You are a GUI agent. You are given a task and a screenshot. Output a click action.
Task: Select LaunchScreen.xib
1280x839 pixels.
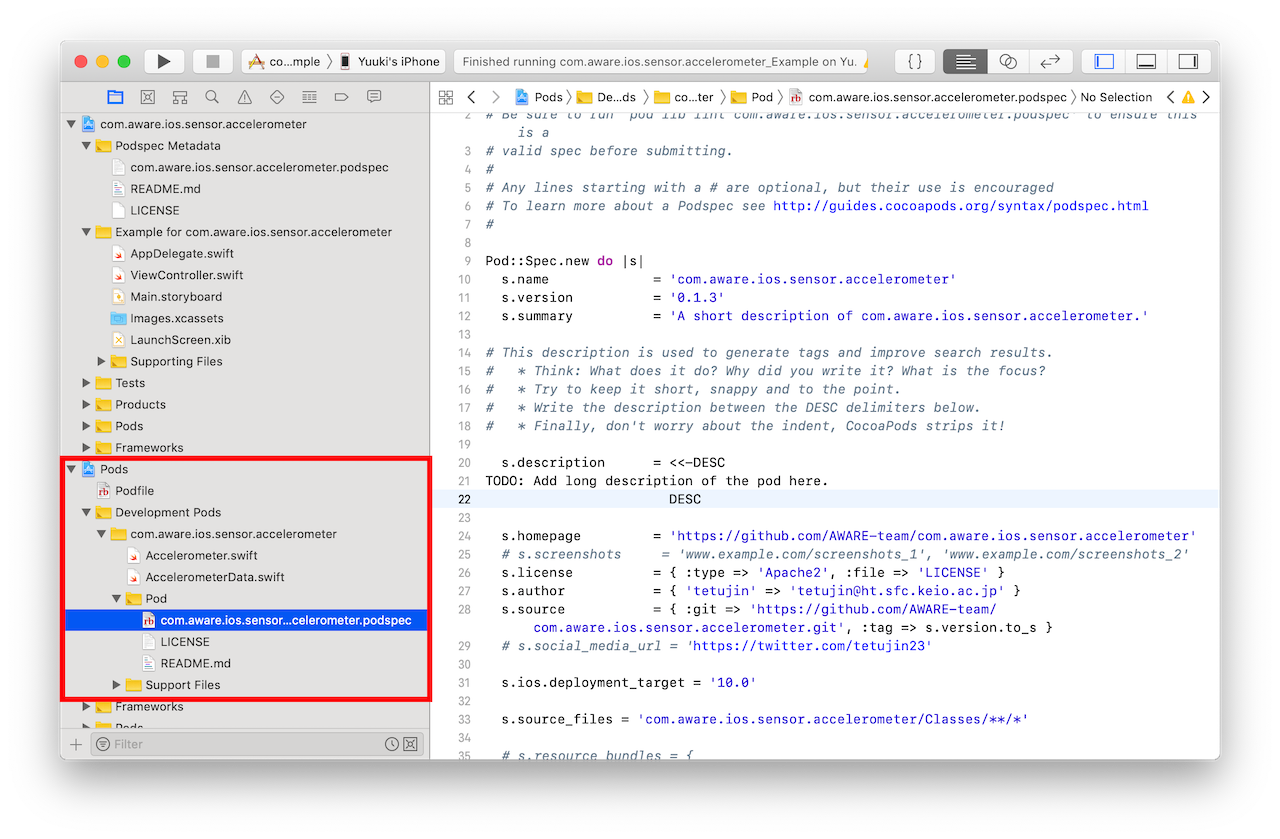click(x=180, y=340)
